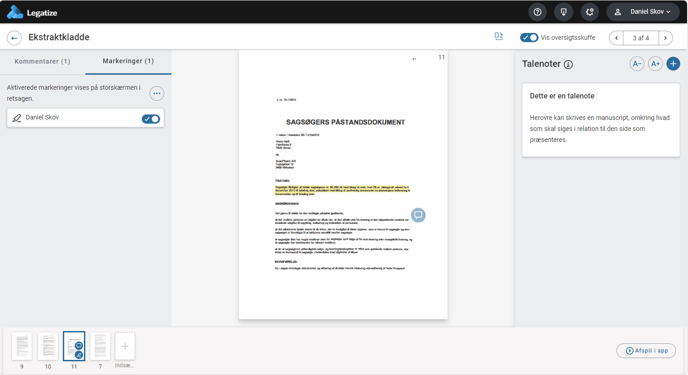Viewport: 688px width, 375px height.
Task: Click the Legatize logo
Action: (32, 12)
